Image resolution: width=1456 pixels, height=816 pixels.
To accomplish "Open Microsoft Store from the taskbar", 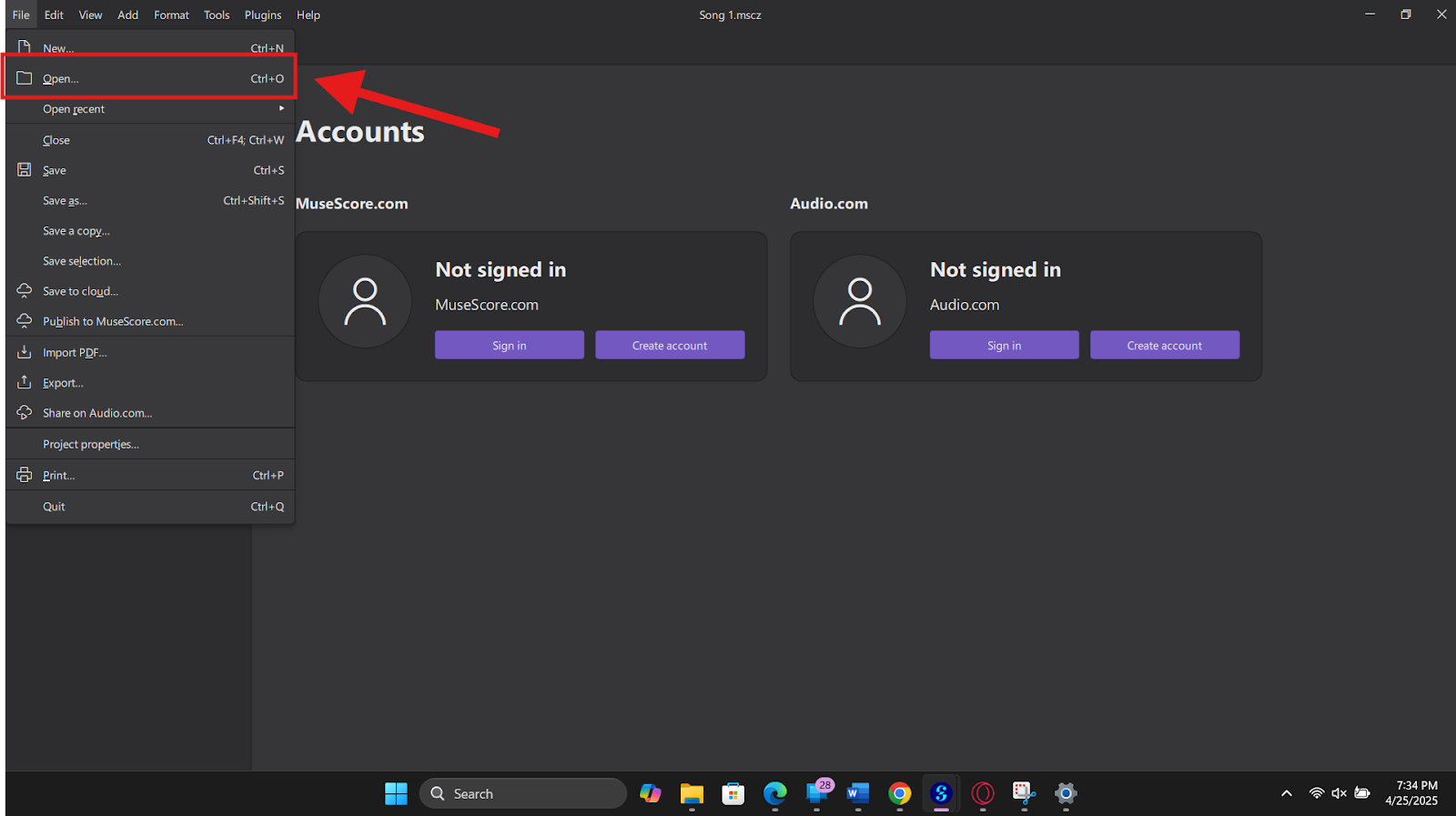I will (733, 793).
